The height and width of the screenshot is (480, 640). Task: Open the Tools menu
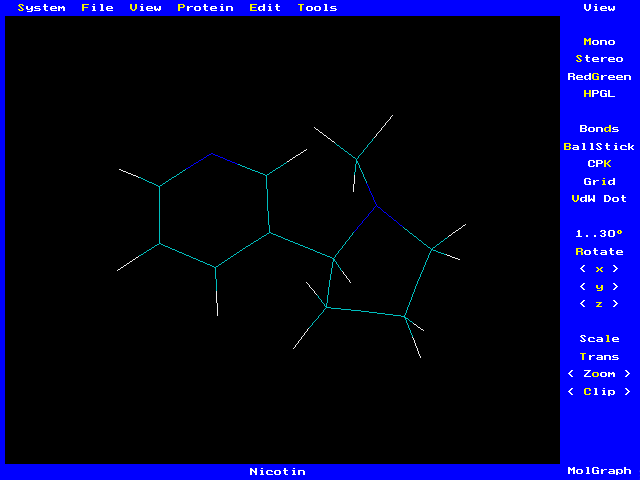[x=317, y=8]
